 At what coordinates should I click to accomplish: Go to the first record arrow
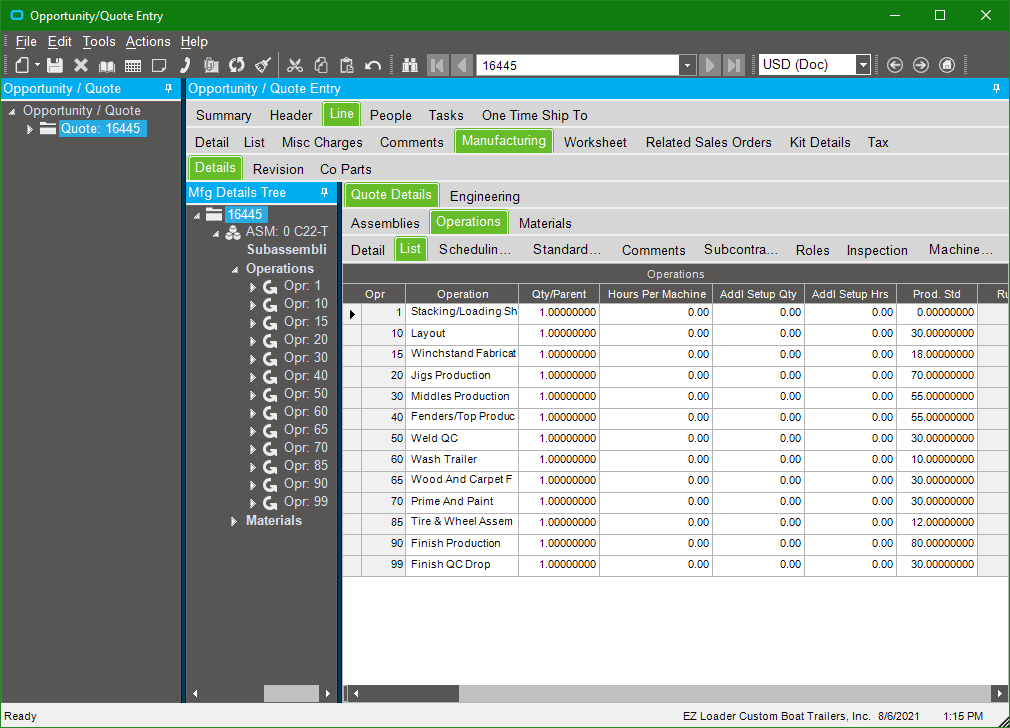[x=438, y=65]
